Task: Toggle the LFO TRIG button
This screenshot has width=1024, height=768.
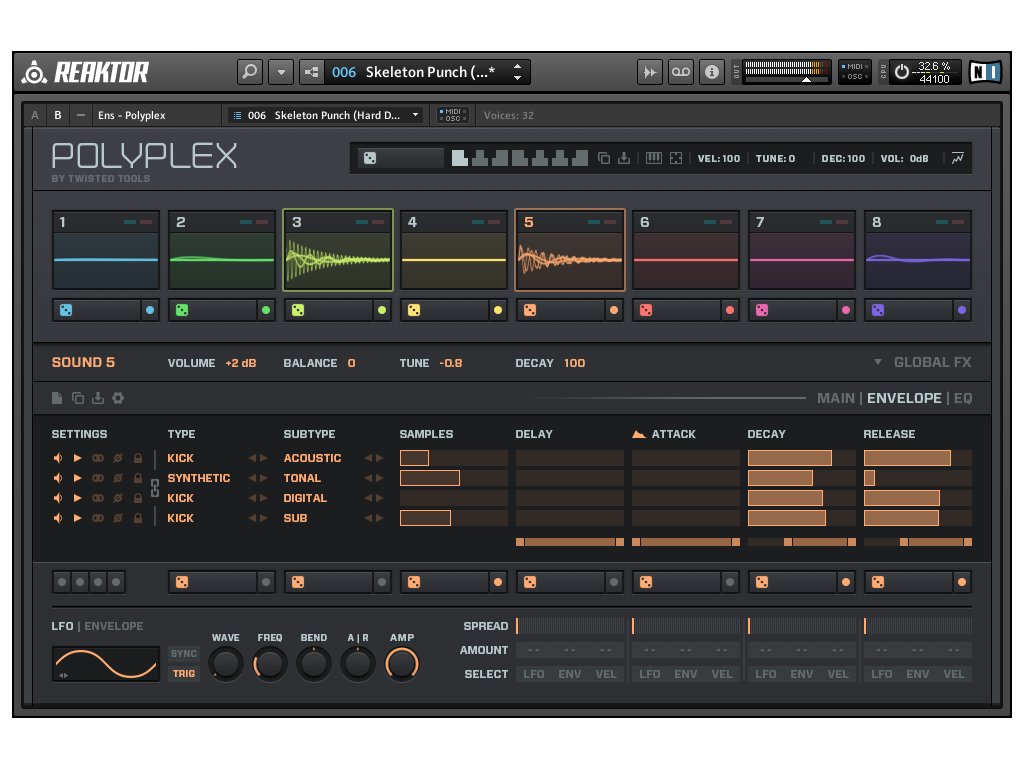Action: (184, 674)
